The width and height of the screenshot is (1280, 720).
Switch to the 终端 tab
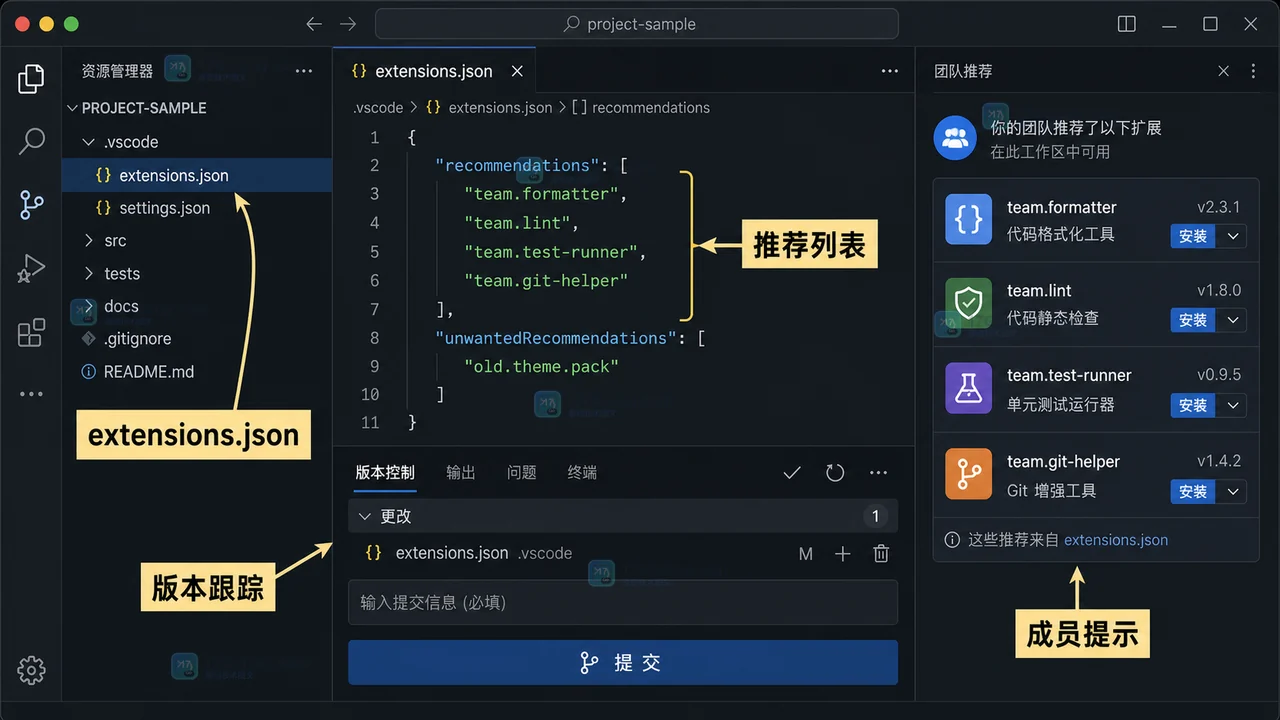583,473
